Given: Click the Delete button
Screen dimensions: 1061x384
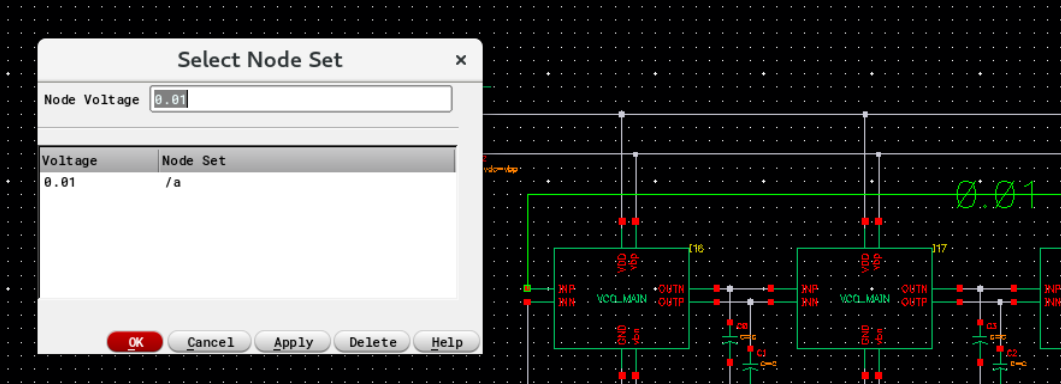Looking at the screenshot, I should pyautogui.click(x=372, y=342).
